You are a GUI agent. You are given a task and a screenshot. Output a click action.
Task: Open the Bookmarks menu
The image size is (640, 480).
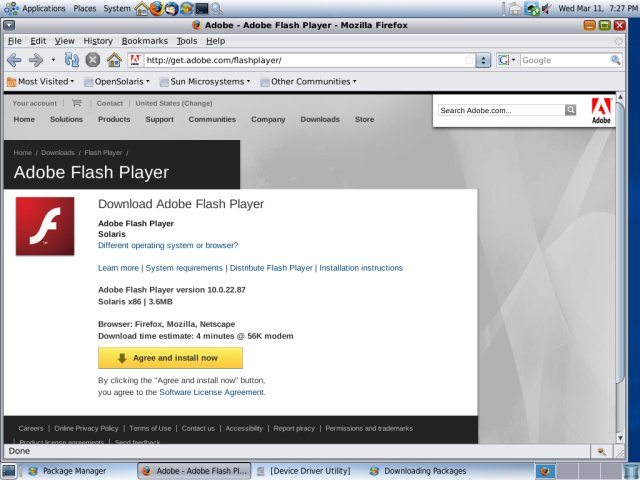(144, 41)
